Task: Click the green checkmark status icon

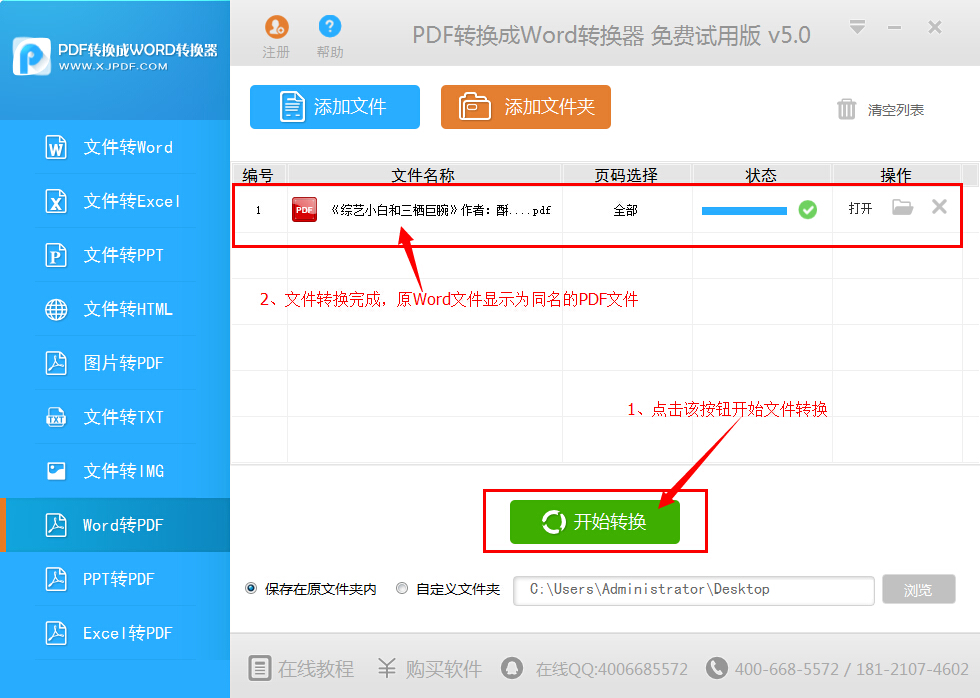Action: tap(808, 210)
